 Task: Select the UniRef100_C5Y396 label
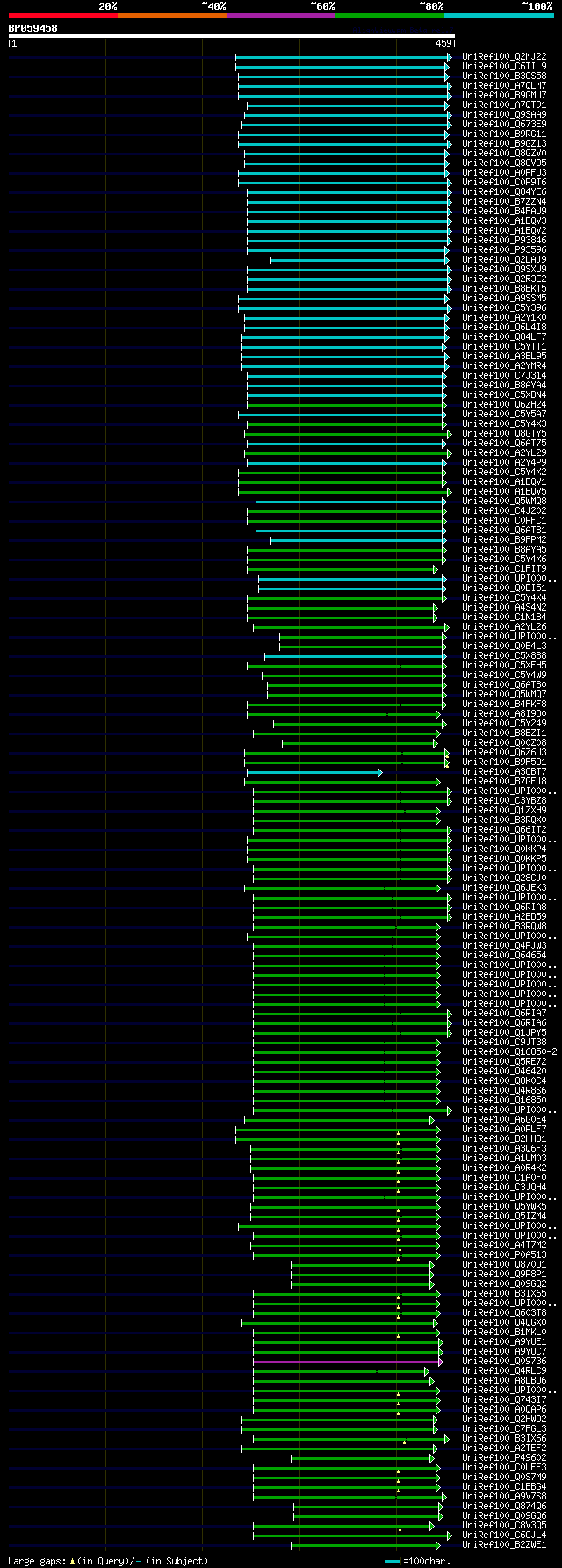click(505, 307)
